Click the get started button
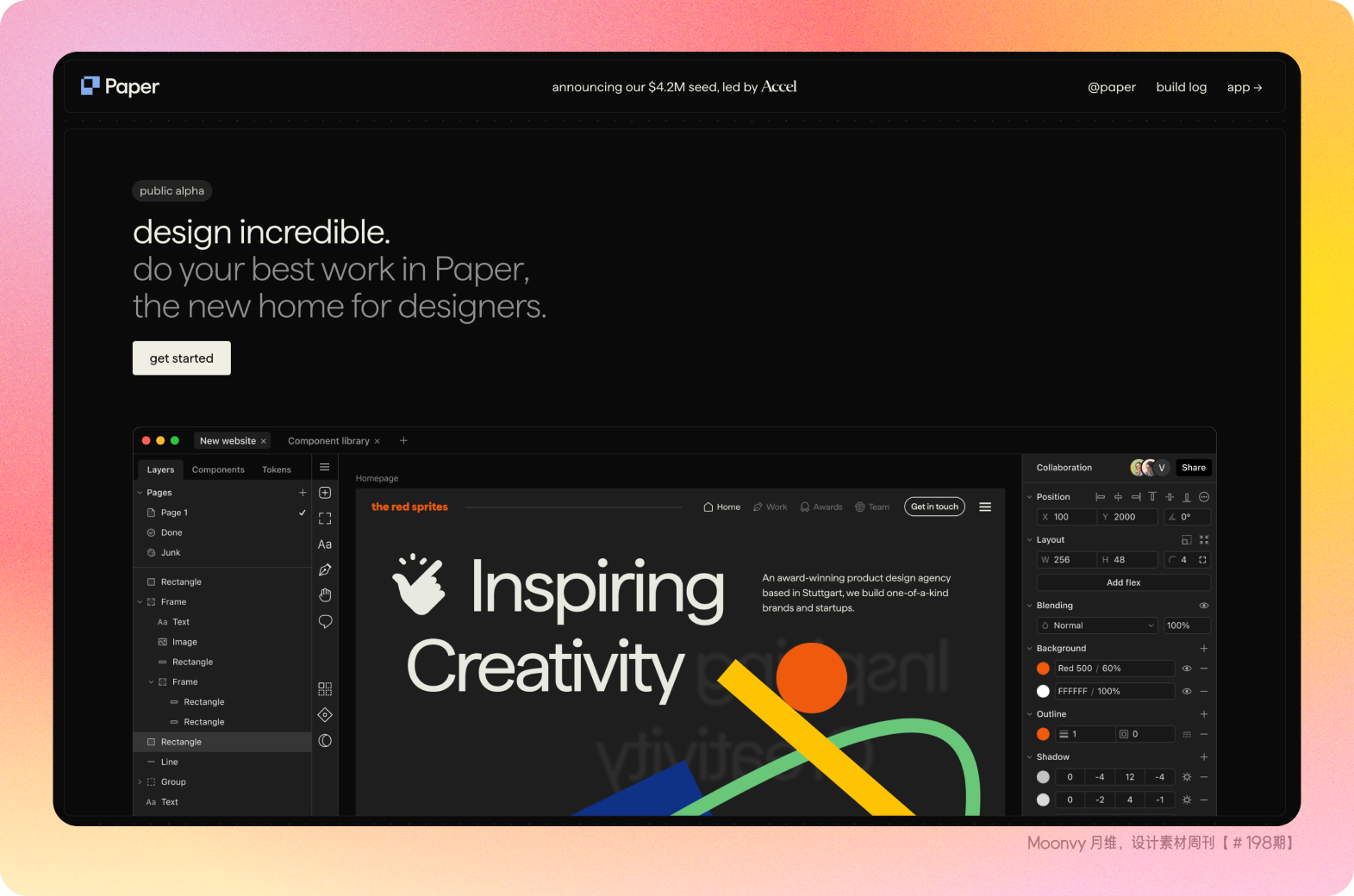This screenshot has width=1354, height=896. click(x=182, y=358)
